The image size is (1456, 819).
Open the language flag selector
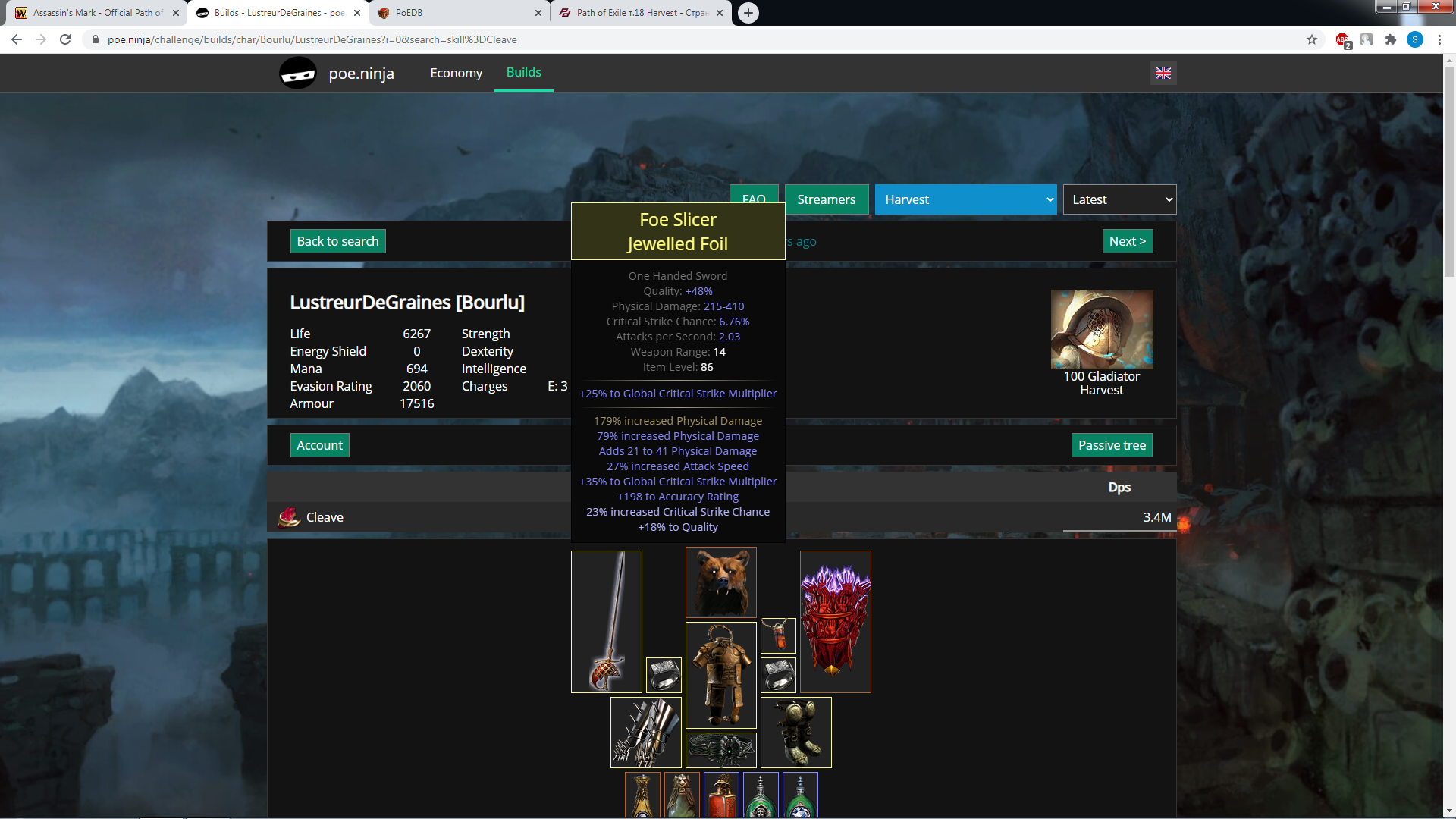click(x=1163, y=73)
